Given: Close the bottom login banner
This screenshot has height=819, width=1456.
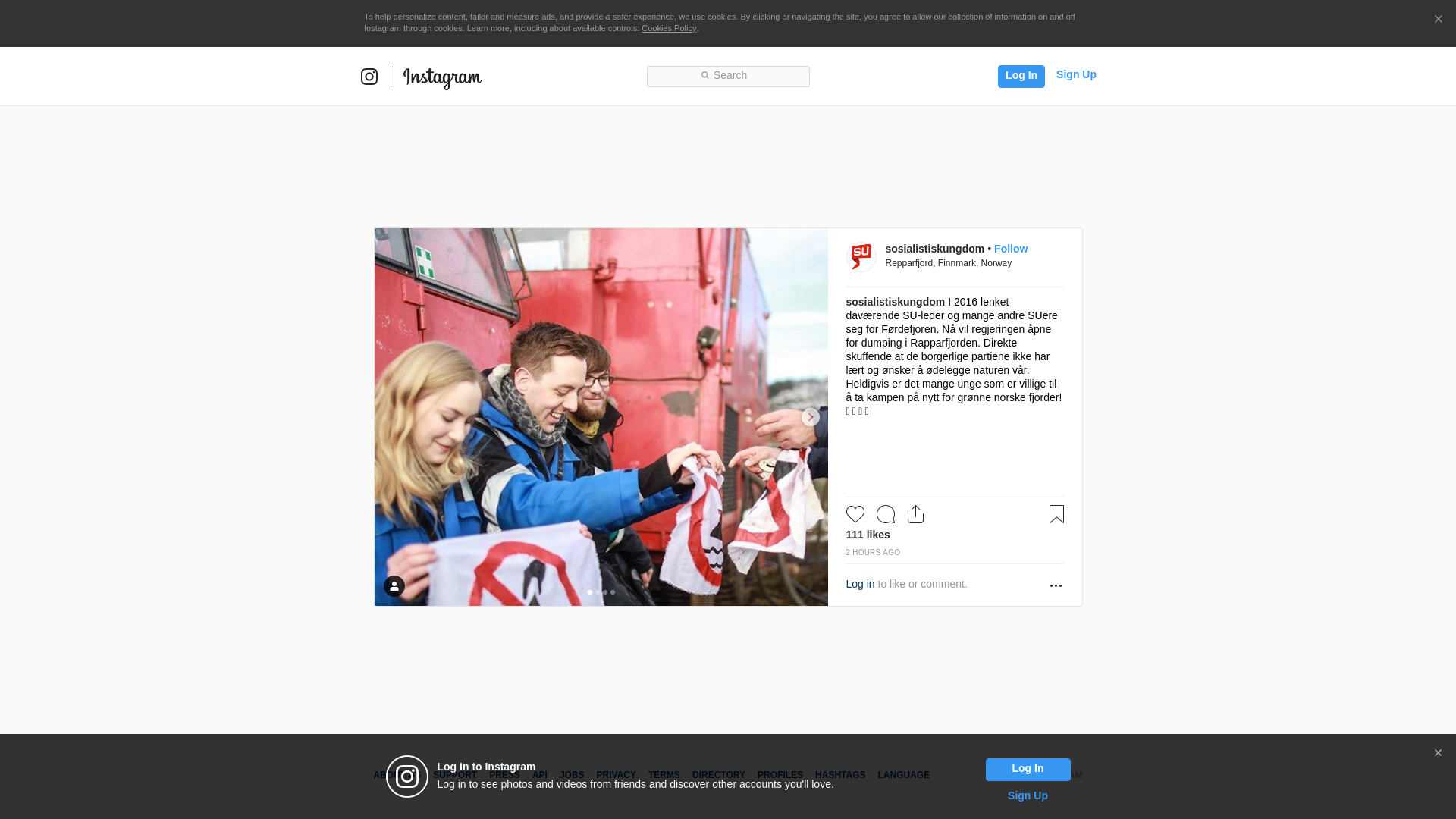Looking at the screenshot, I should pos(1438,753).
